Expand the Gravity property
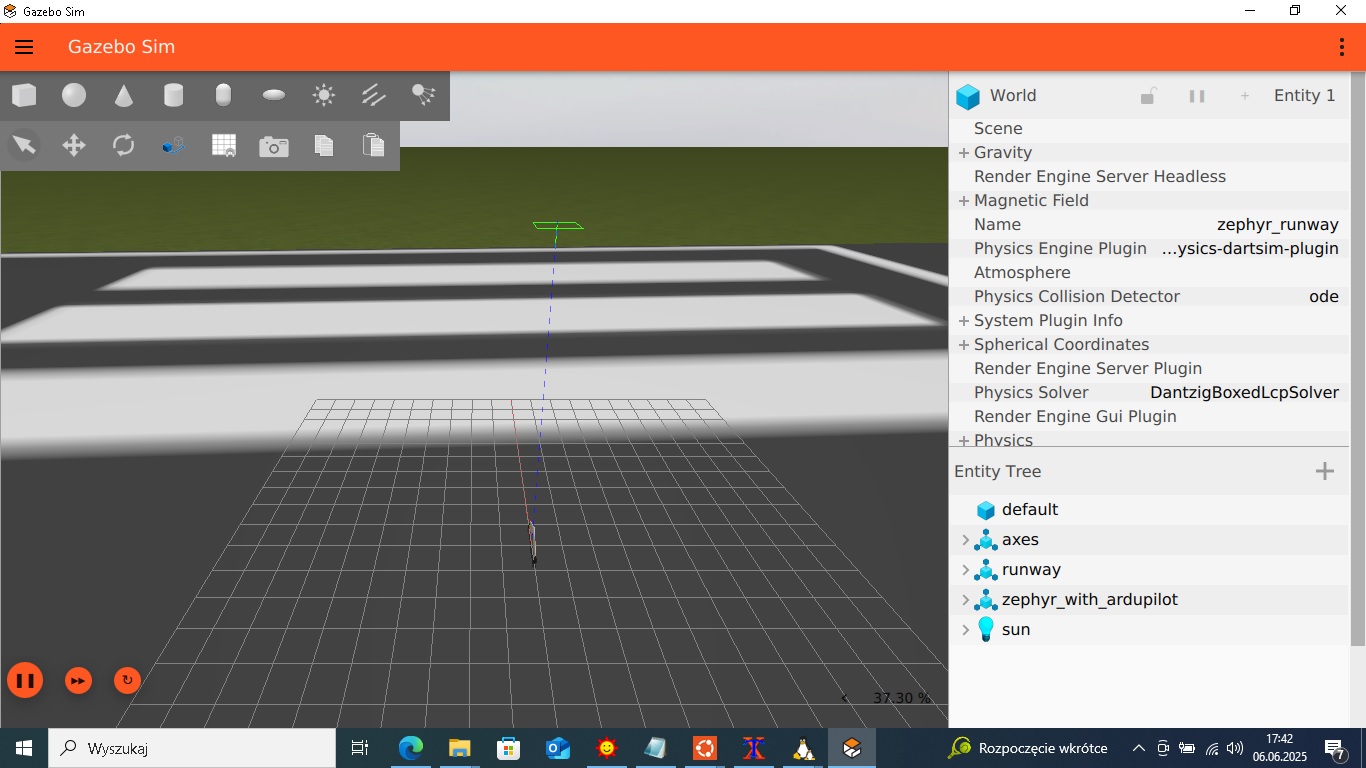 pyautogui.click(x=962, y=152)
